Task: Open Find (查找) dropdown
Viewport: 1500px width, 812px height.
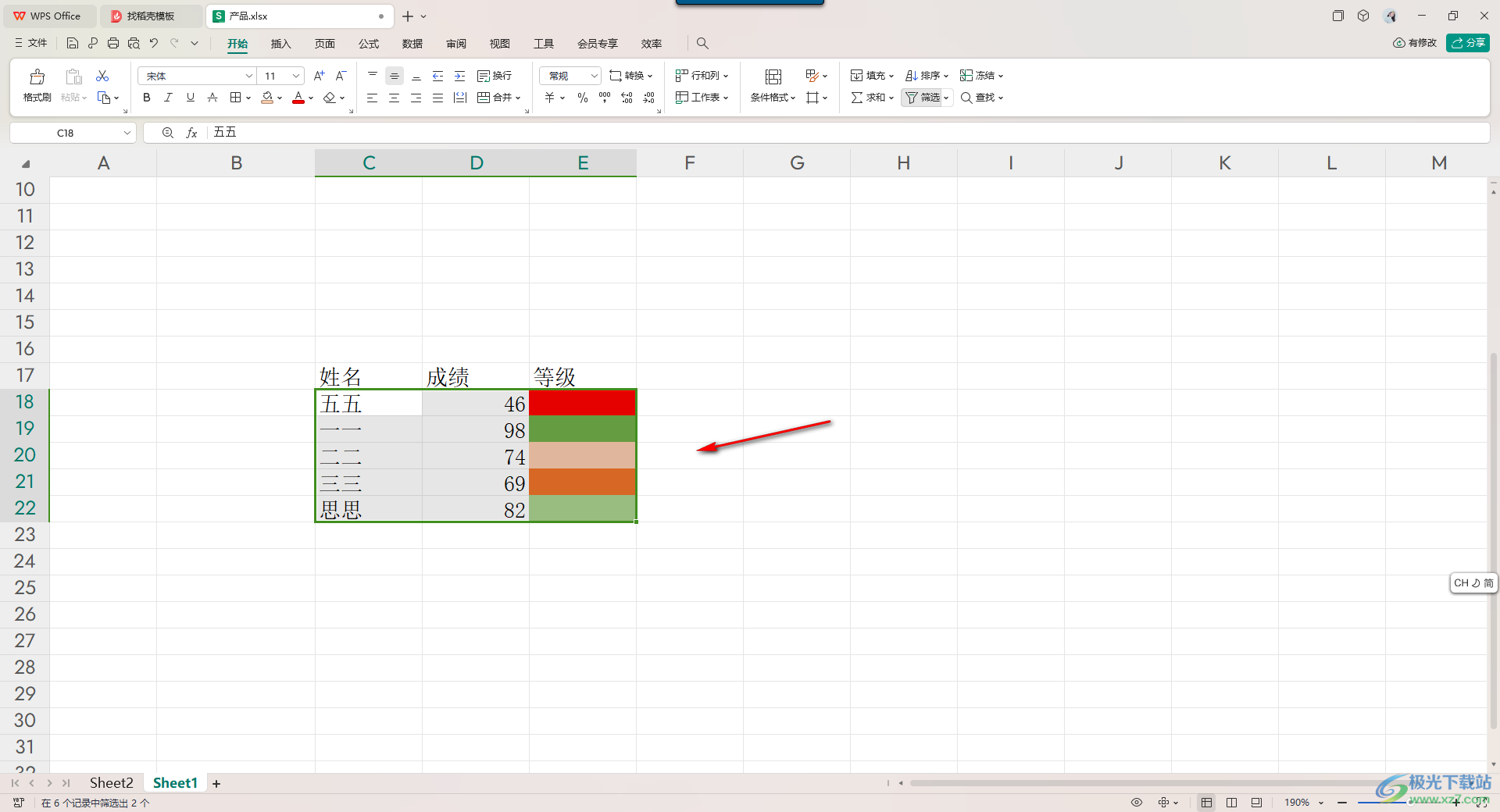Action: click(x=981, y=98)
